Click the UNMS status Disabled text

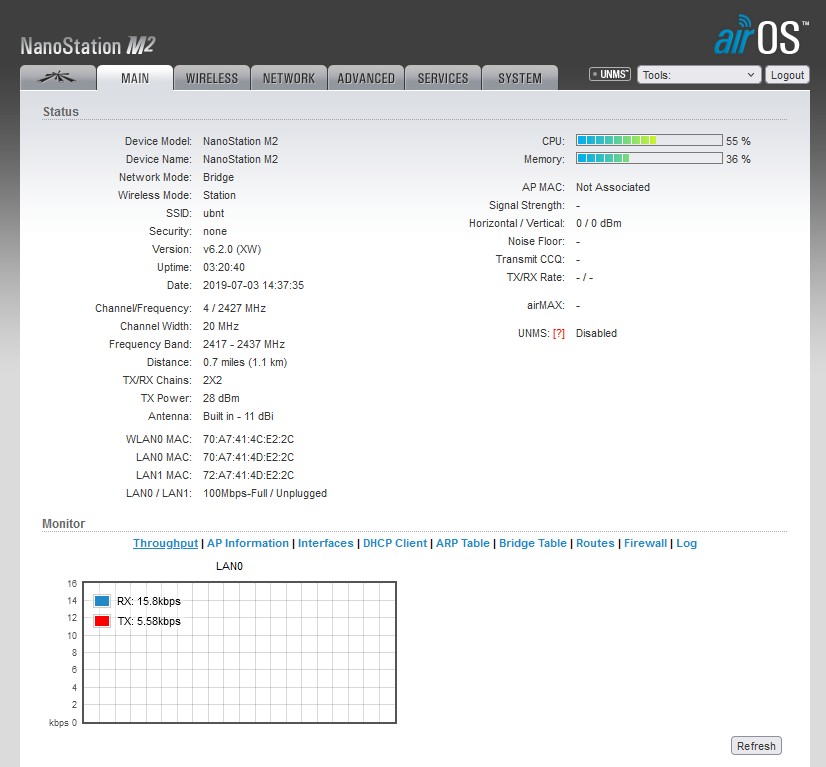pos(596,333)
